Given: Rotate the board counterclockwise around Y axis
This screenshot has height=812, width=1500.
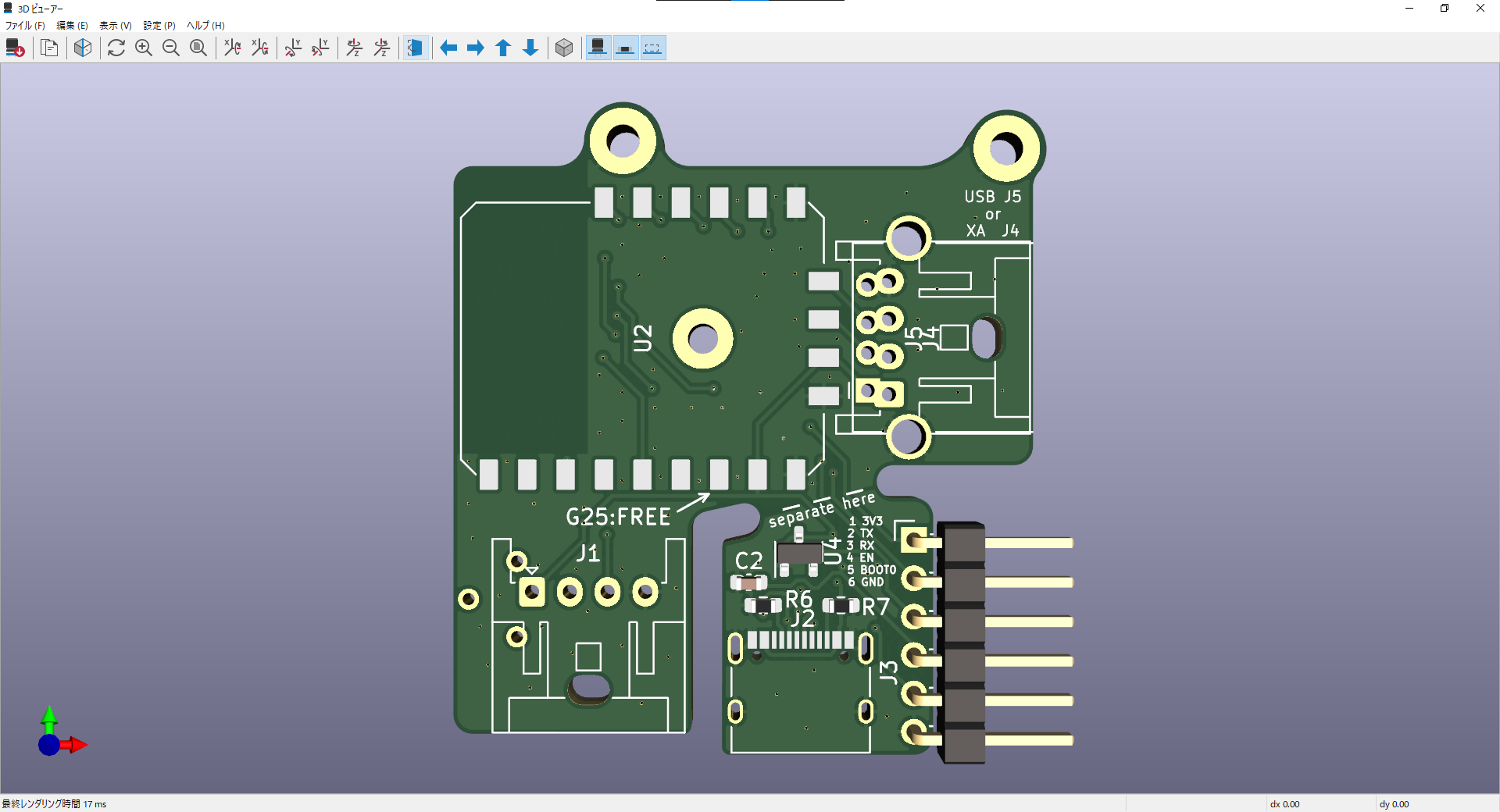Looking at the screenshot, I should click(321, 48).
